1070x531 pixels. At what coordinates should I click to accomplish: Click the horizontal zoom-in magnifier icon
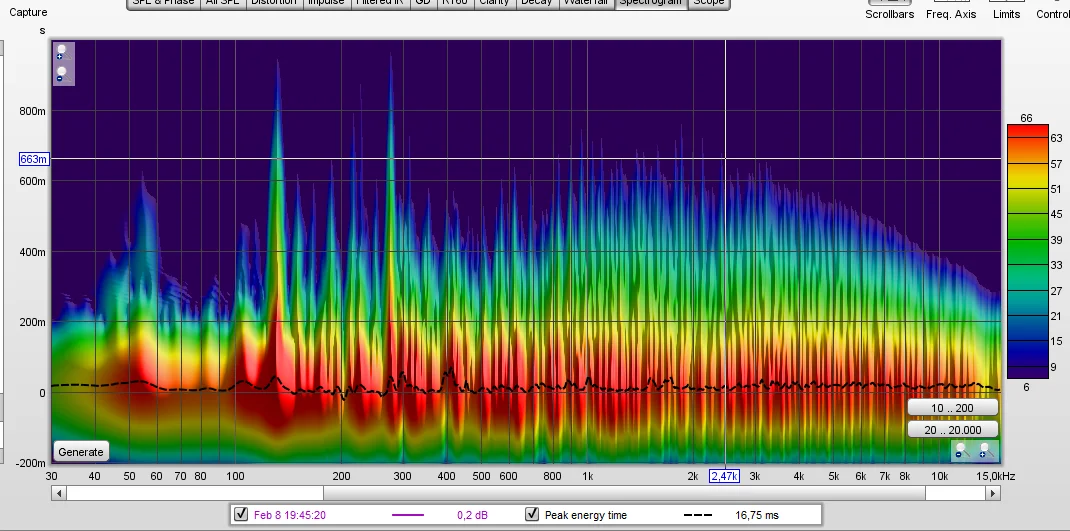tap(985, 450)
